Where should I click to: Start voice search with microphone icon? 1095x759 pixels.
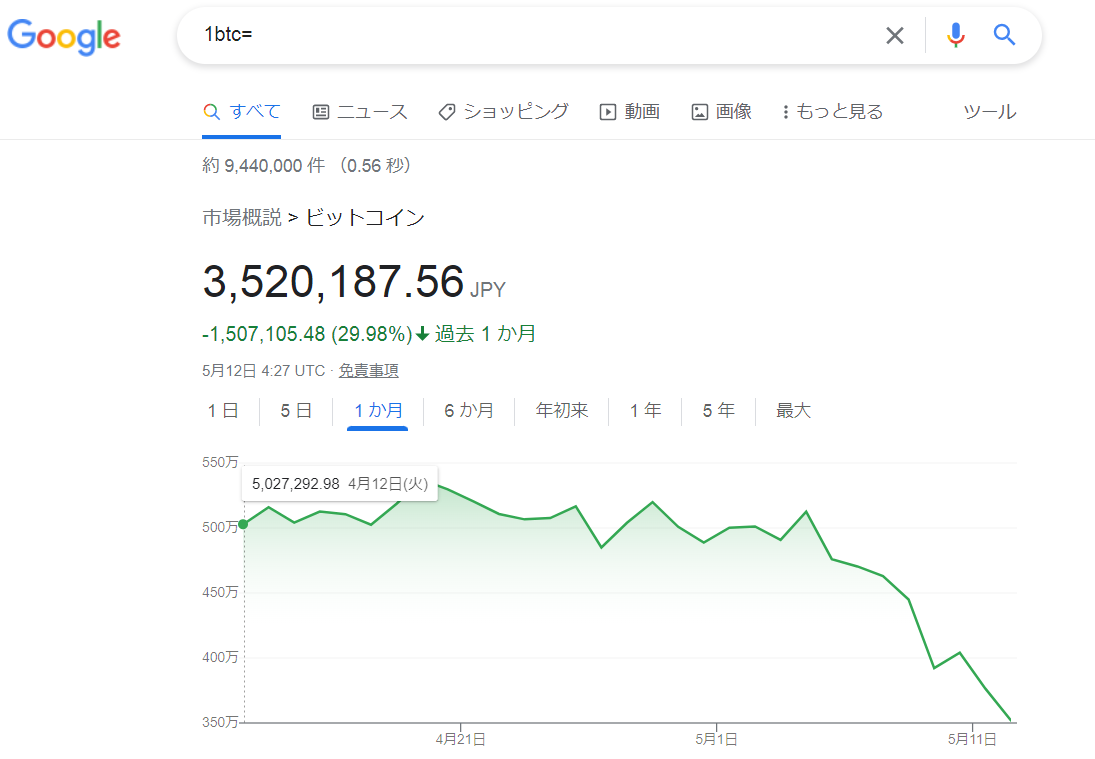[956, 35]
